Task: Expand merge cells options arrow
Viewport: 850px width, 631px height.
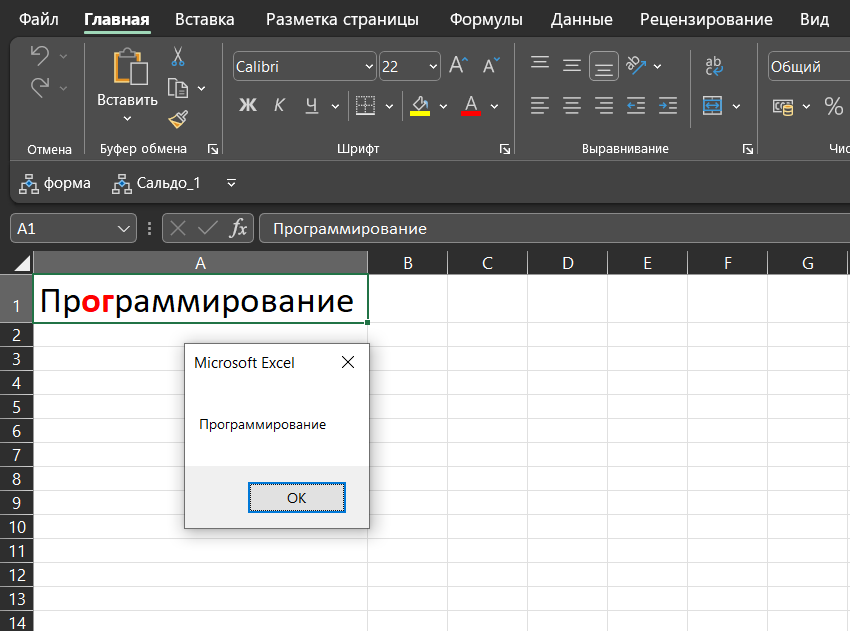Action: click(x=736, y=106)
